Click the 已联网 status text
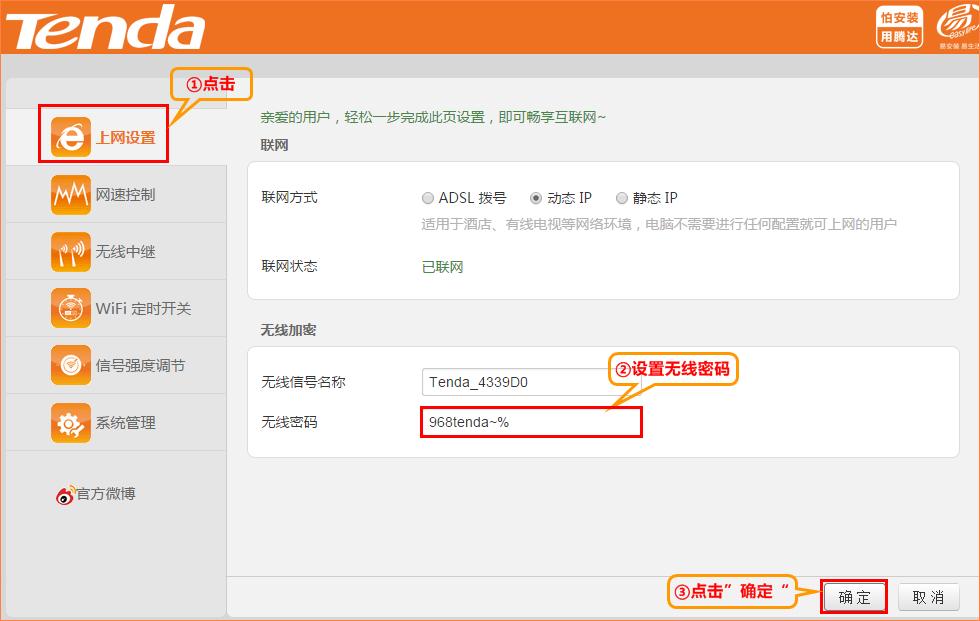 442,267
